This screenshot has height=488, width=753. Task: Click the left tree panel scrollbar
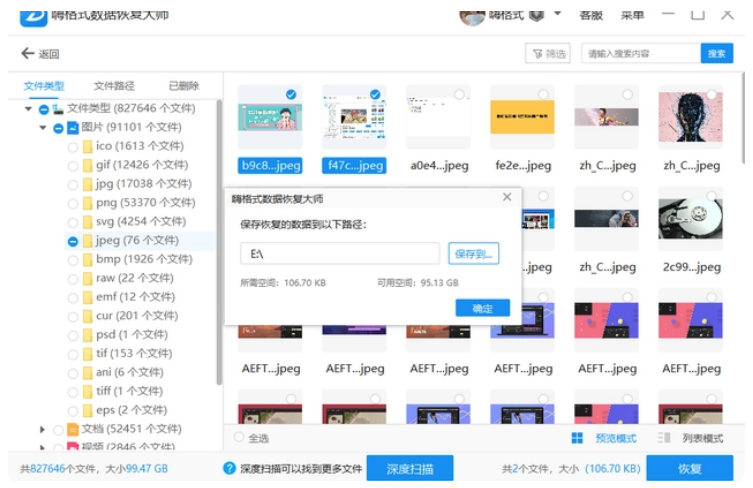219,243
